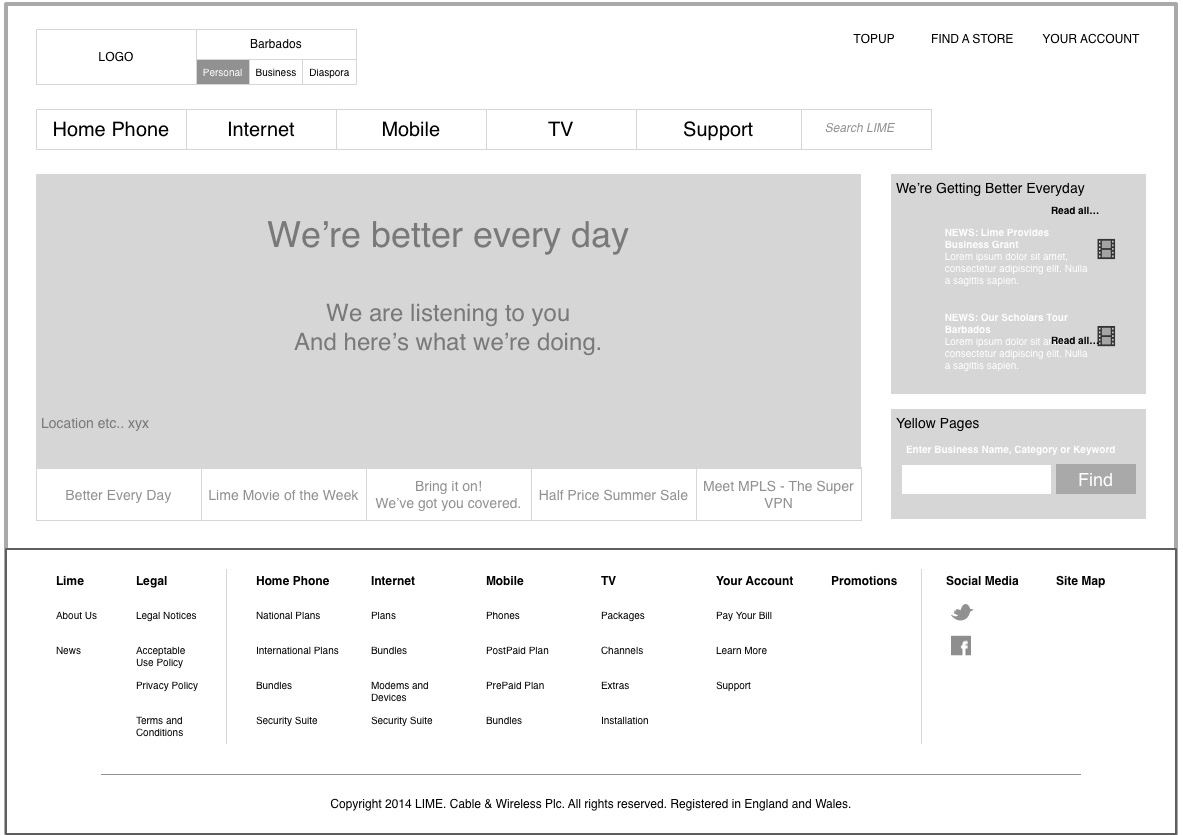Screen dimensions: 1183x835
Task: Open PostPaid Plan link
Action: [517, 650]
